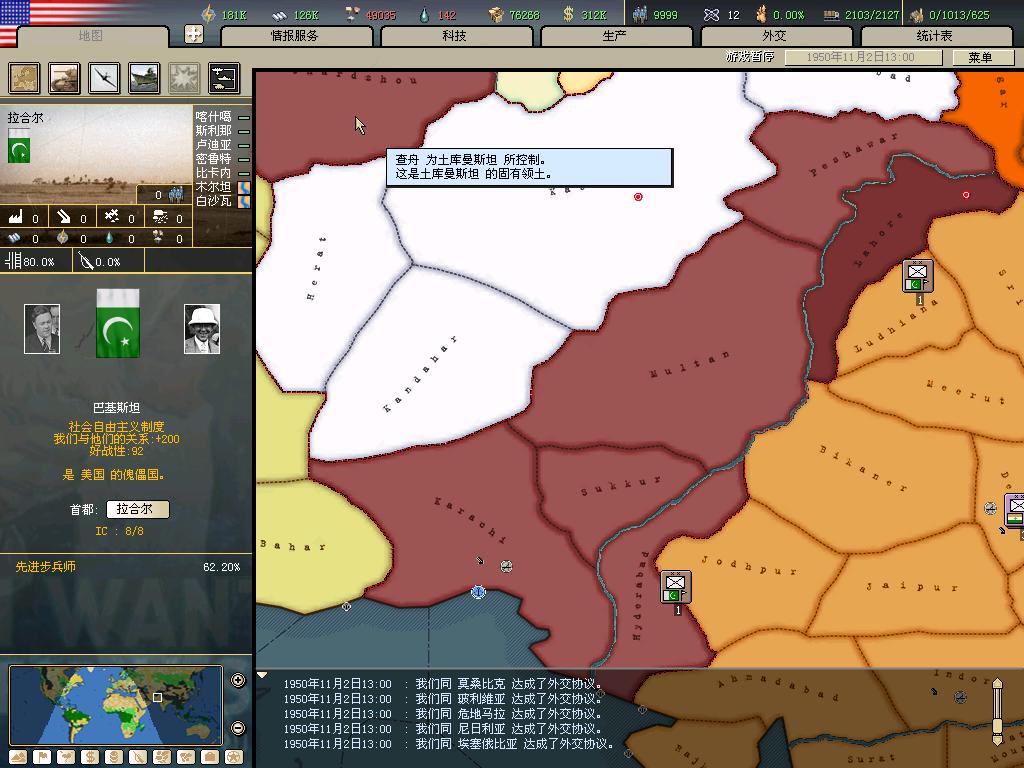Collapse the message log triangle arrow
The width and height of the screenshot is (1024, 768).
click(x=262, y=676)
